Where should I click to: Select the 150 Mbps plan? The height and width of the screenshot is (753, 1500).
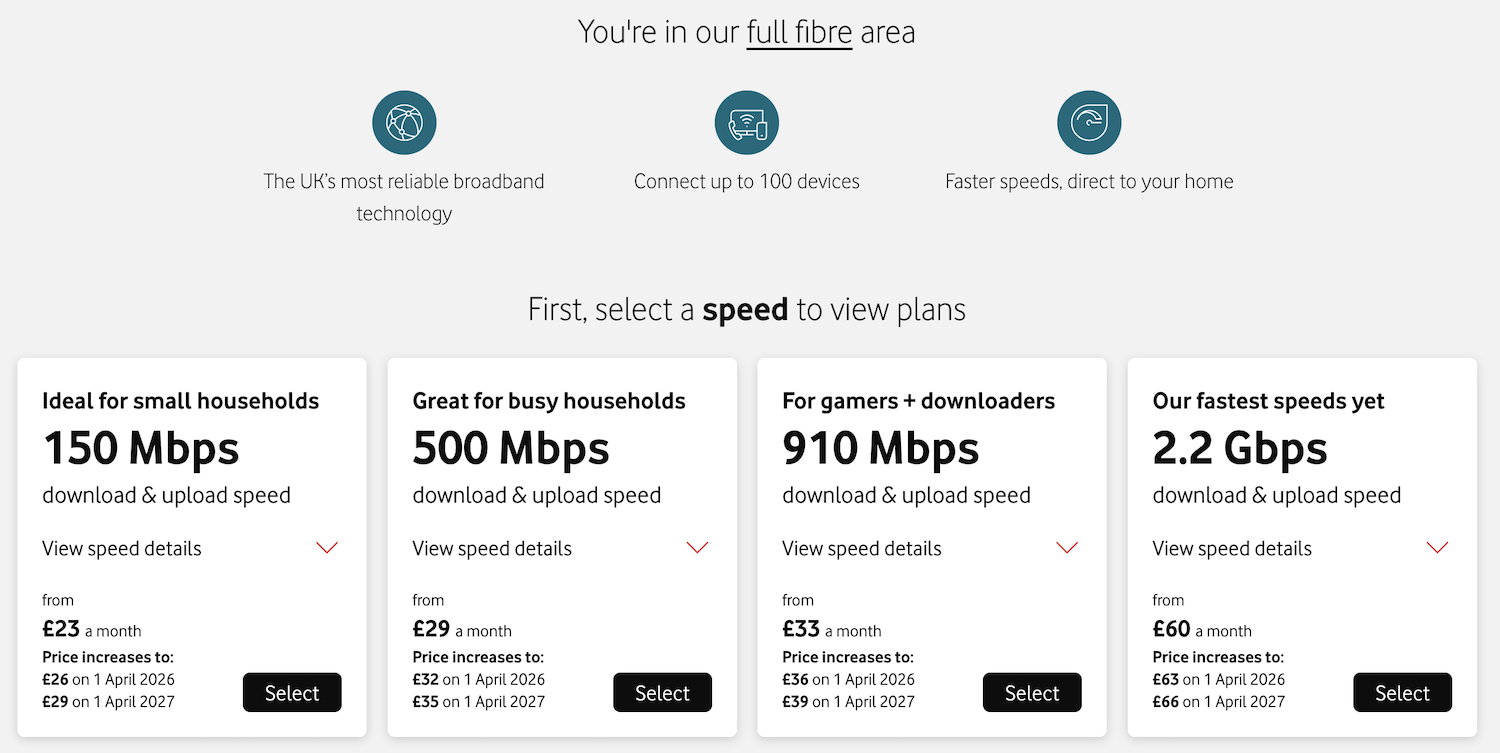pos(292,693)
